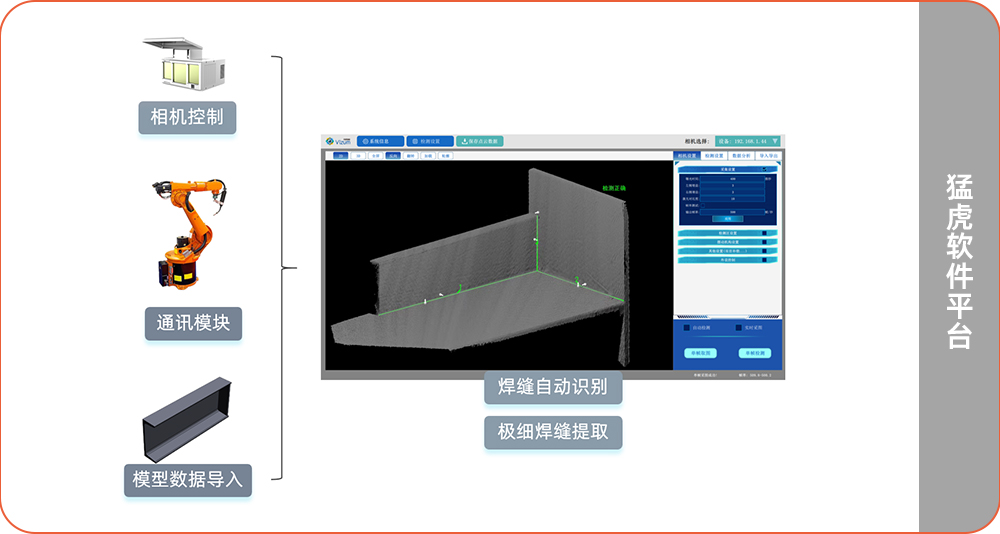Open 检测设置 in the top toolbar

pyautogui.click(x=430, y=142)
